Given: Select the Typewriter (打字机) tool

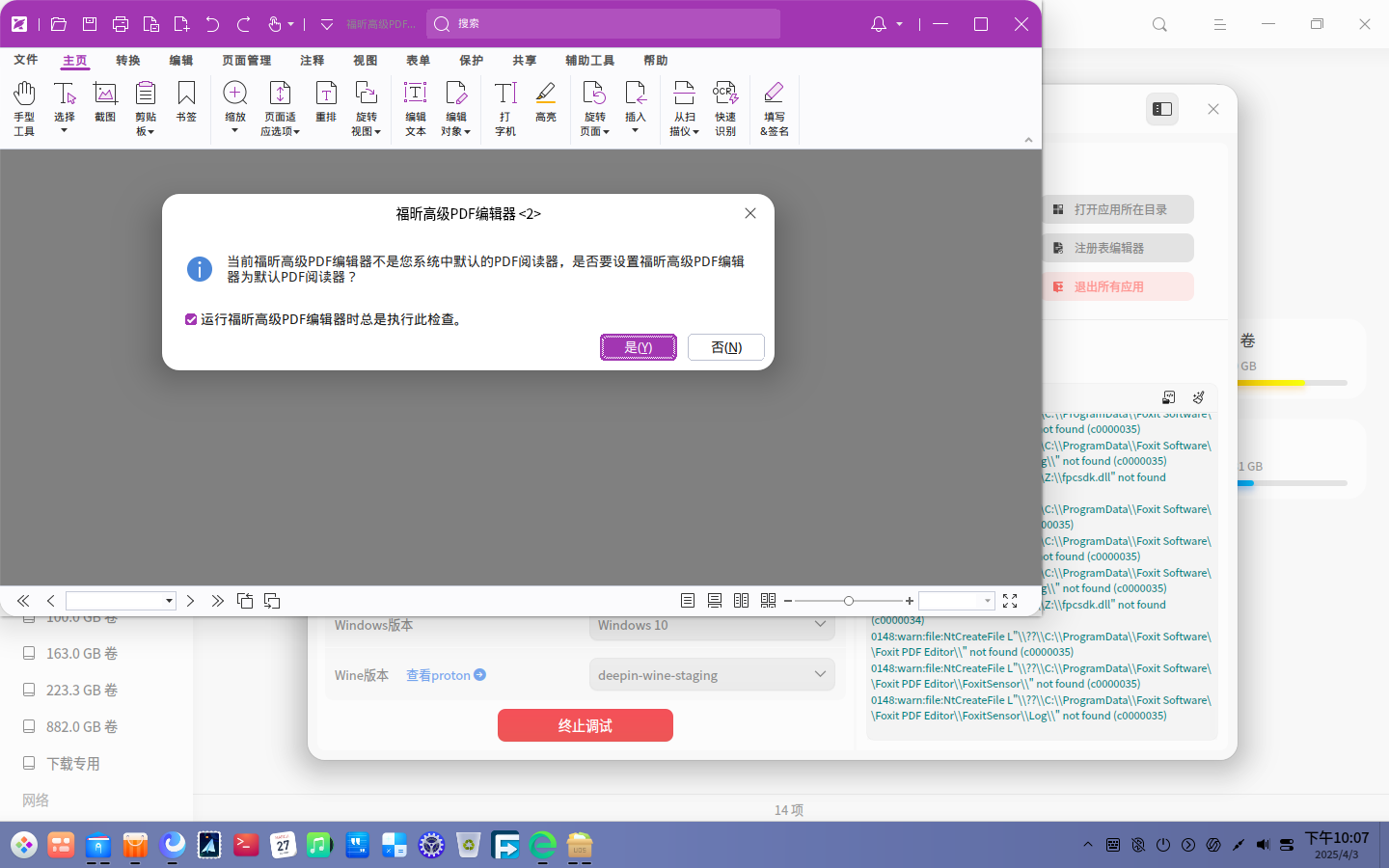Looking at the screenshot, I should tap(505, 108).
